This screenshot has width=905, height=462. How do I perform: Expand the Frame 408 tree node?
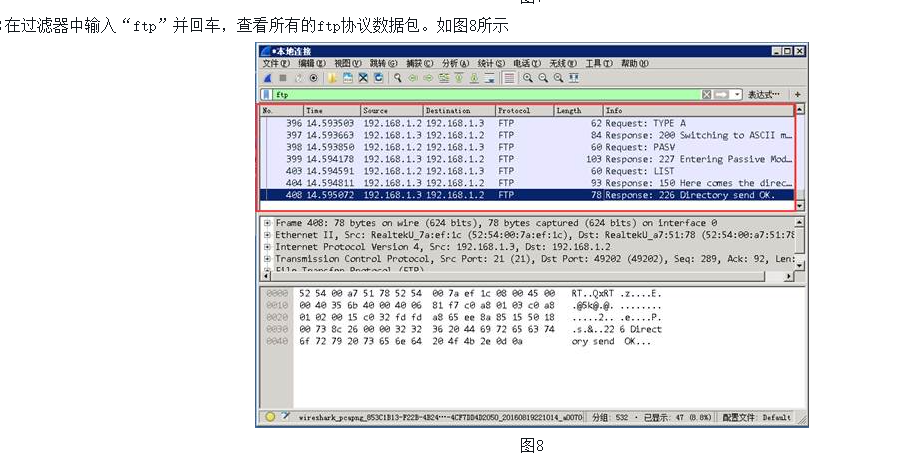coord(267,223)
